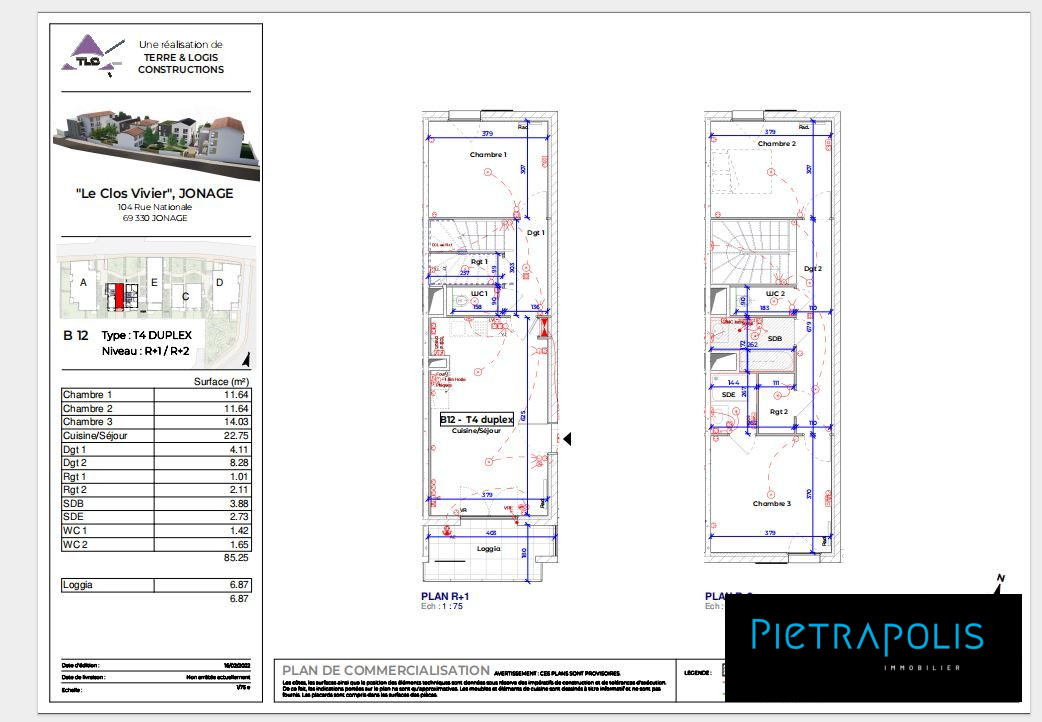Click the Chambre 2 room label
1042x722 pixels.
(776, 144)
